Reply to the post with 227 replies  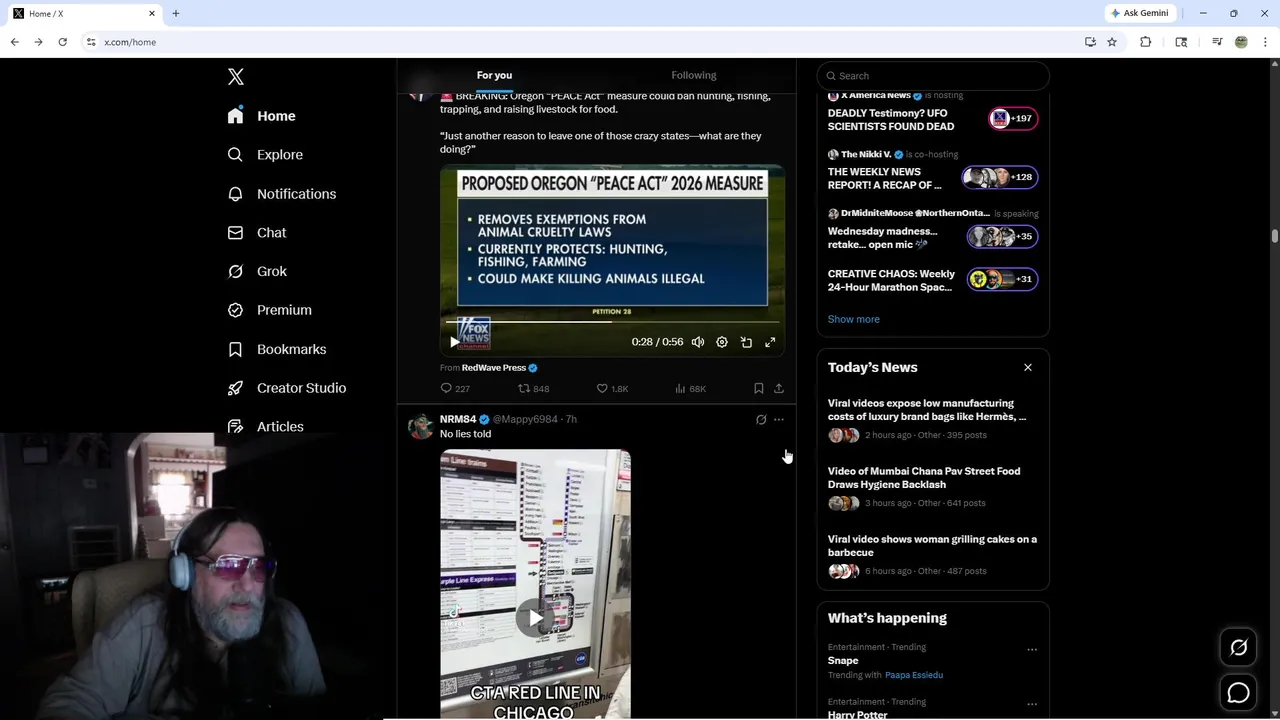tap(455, 388)
